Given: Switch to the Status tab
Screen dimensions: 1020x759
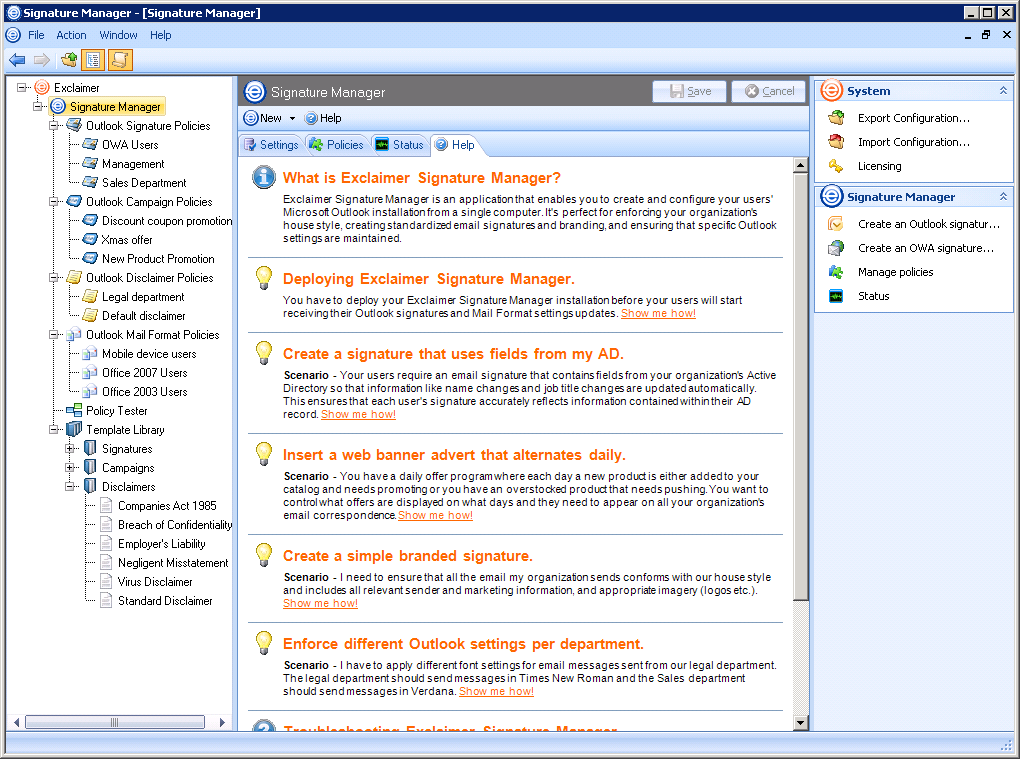Looking at the screenshot, I should click(x=400, y=144).
